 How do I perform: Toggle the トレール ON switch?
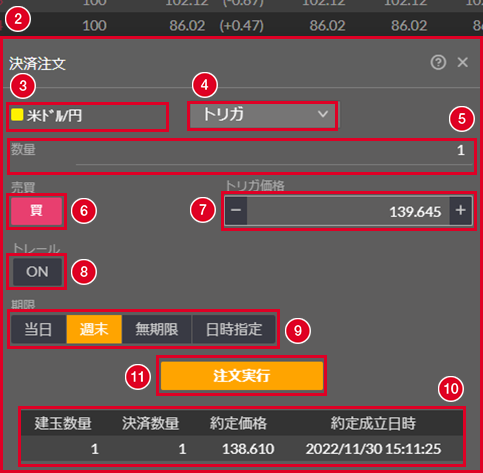pos(37,272)
